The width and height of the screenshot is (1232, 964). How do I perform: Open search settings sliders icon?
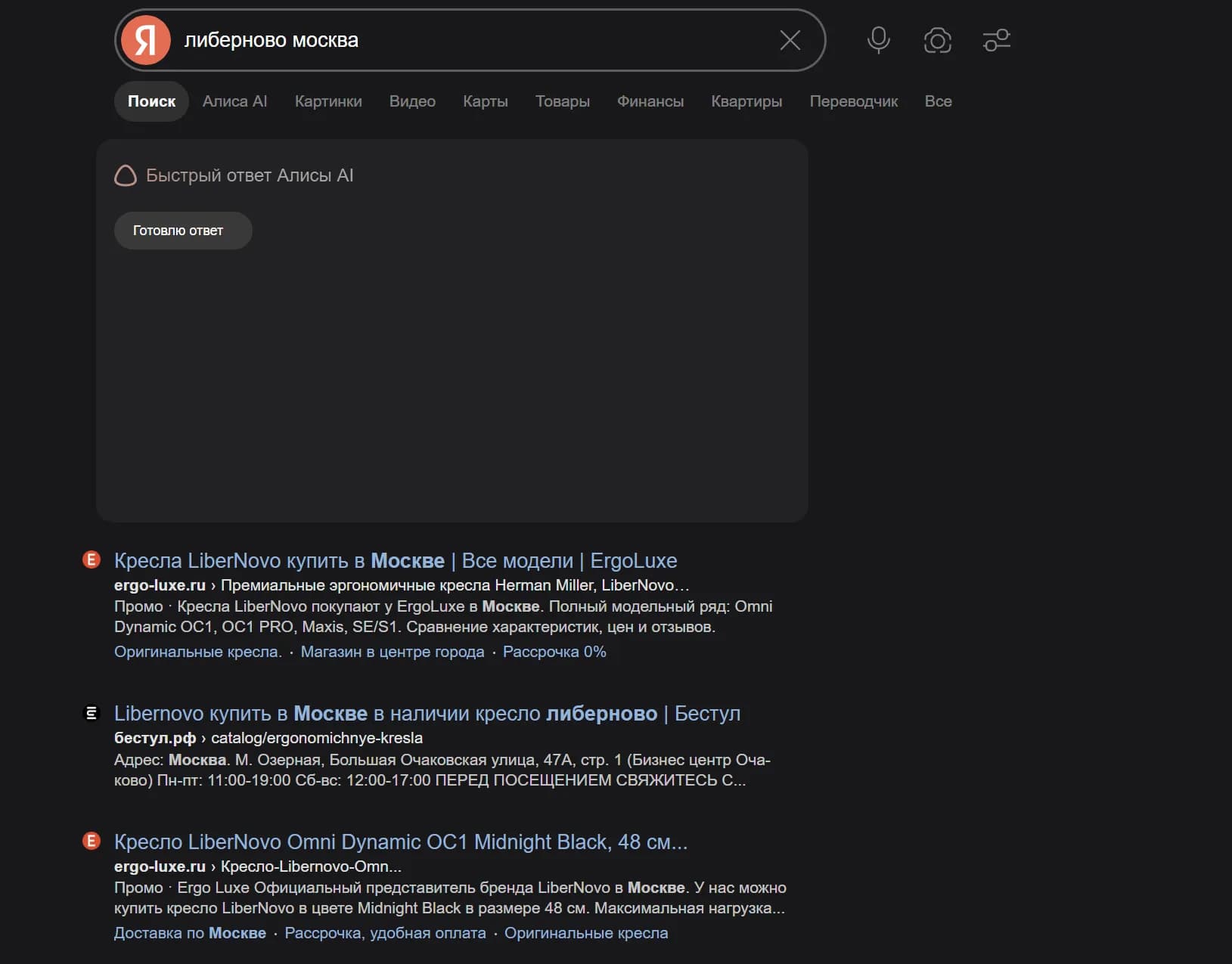point(997,40)
